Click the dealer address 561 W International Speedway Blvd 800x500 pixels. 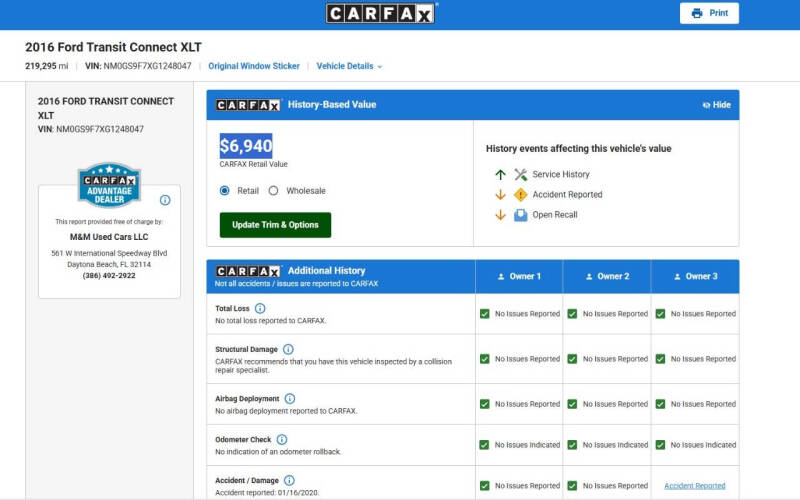109,253
